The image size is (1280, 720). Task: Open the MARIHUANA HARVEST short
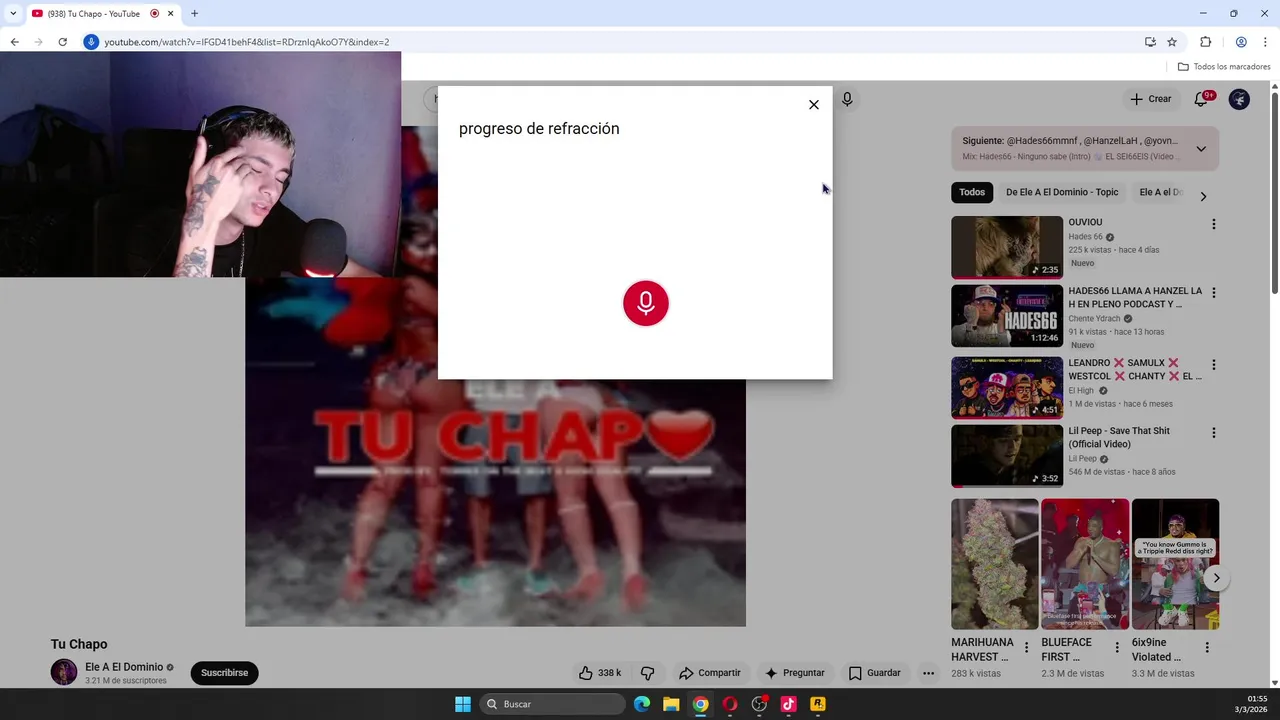995,564
